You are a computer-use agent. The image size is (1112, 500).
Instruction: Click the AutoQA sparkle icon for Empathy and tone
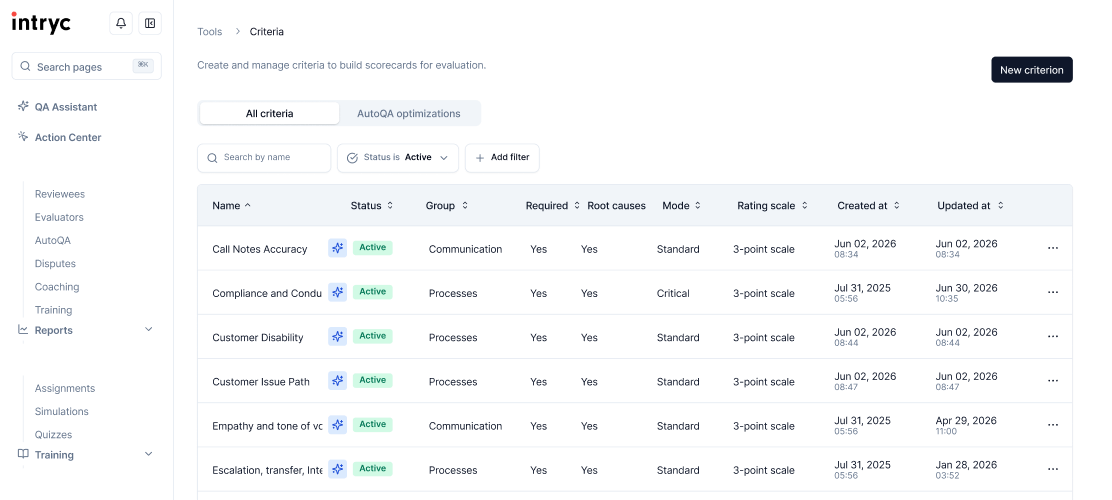pyautogui.click(x=338, y=424)
